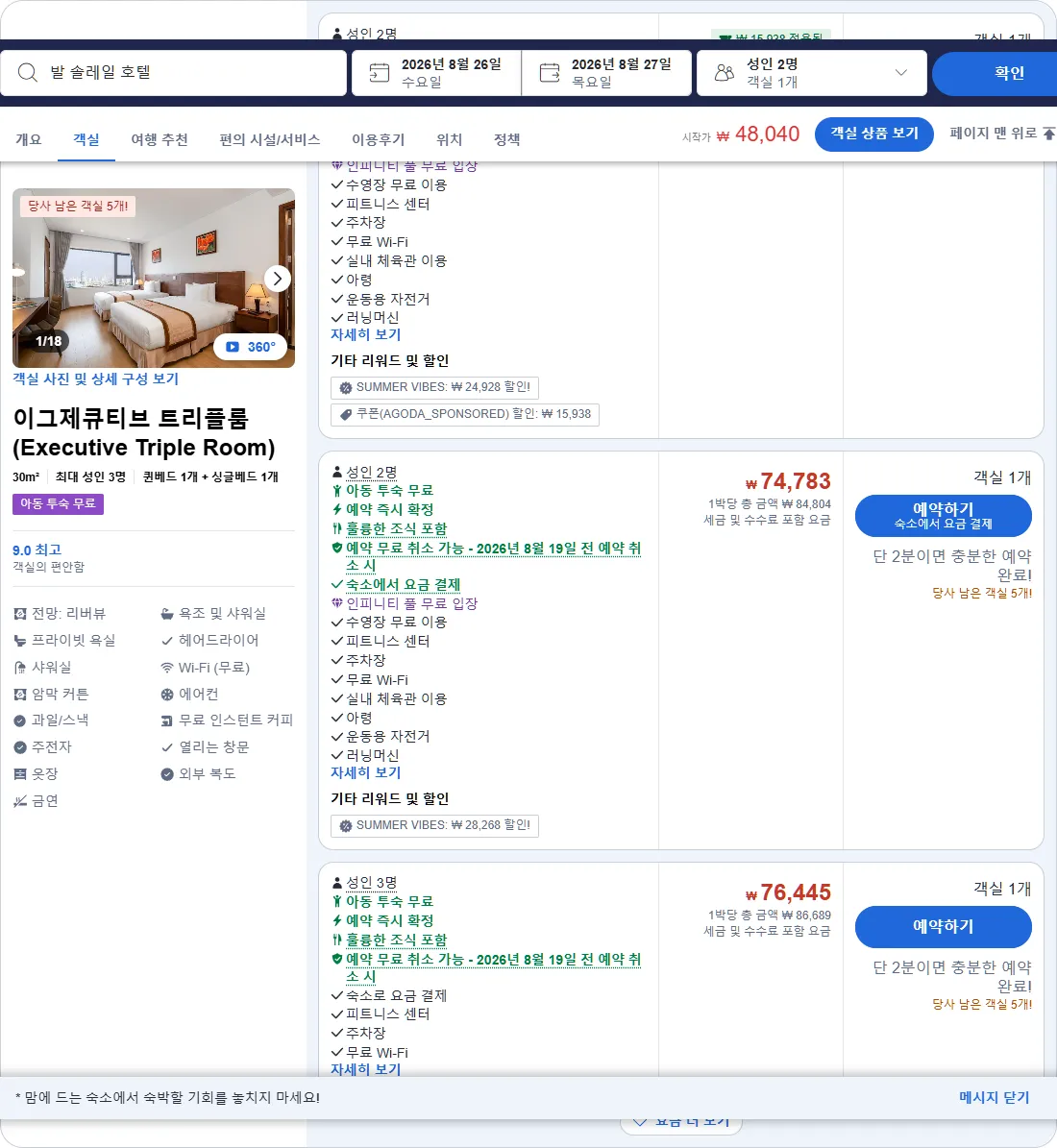Click 페이지 맨 위로 link

click(x=994, y=134)
